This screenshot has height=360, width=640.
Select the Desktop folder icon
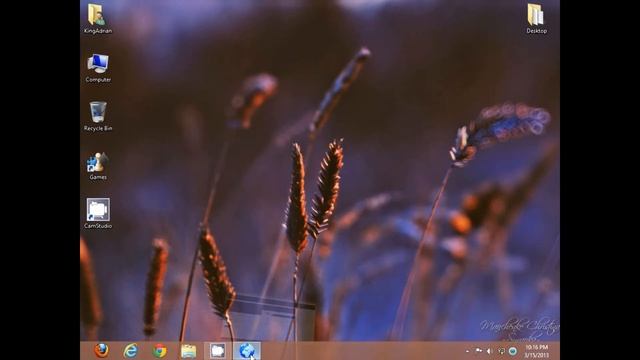pyautogui.click(x=536, y=19)
